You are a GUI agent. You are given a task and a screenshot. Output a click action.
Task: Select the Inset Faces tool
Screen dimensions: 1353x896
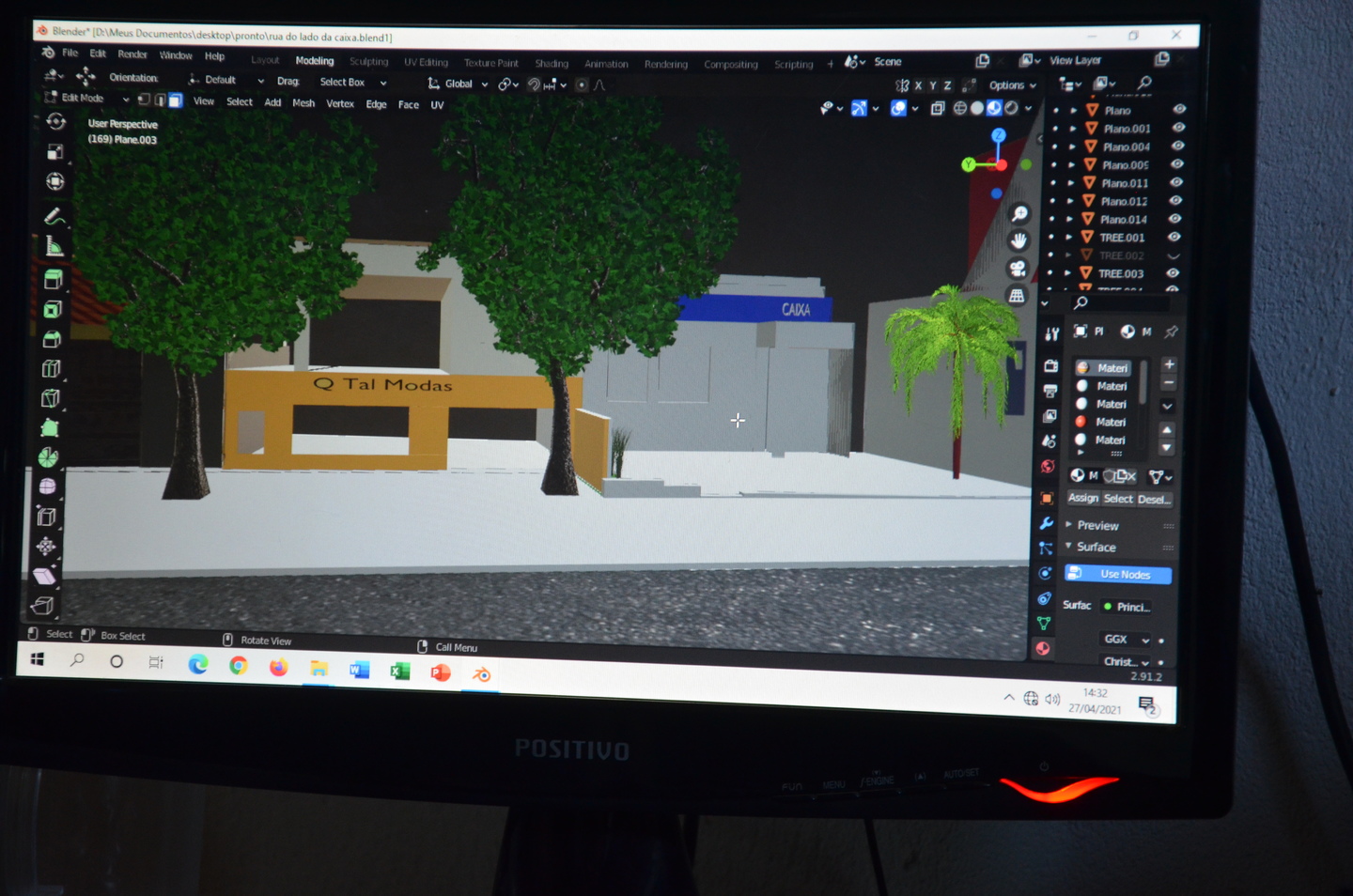pyautogui.click(x=53, y=309)
